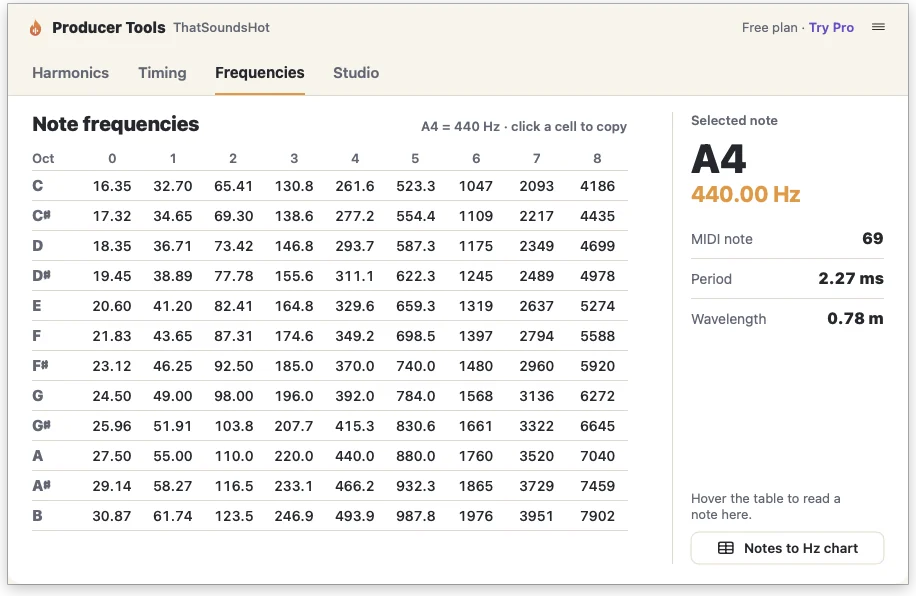
Task: Select the Frequencies tab
Action: [x=260, y=73]
